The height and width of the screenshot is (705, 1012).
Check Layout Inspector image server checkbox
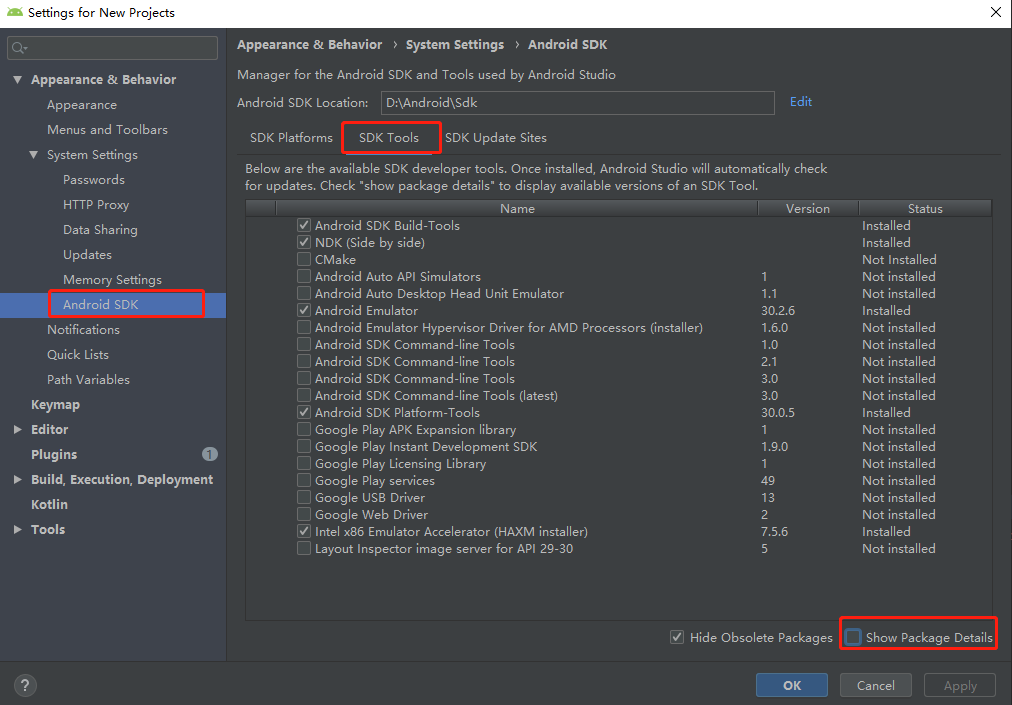tap(304, 548)
